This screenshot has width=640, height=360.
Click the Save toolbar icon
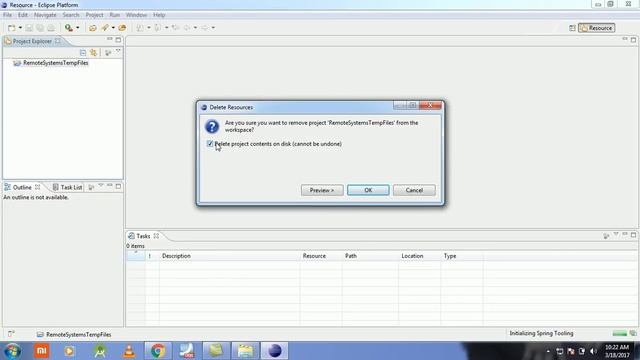point(29,28)
